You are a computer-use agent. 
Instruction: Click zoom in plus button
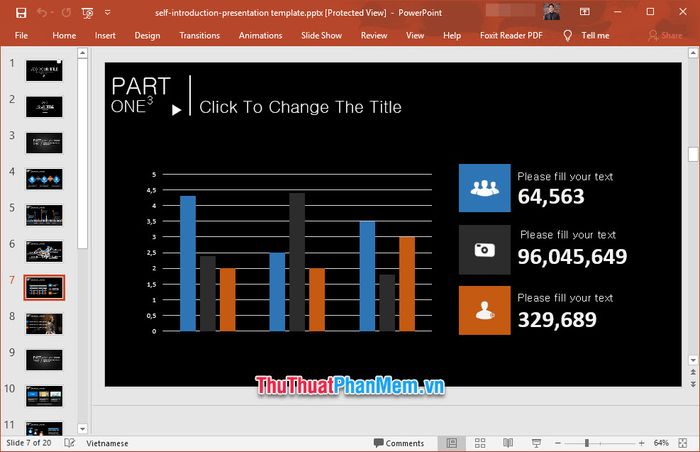[x=641, y=443]
